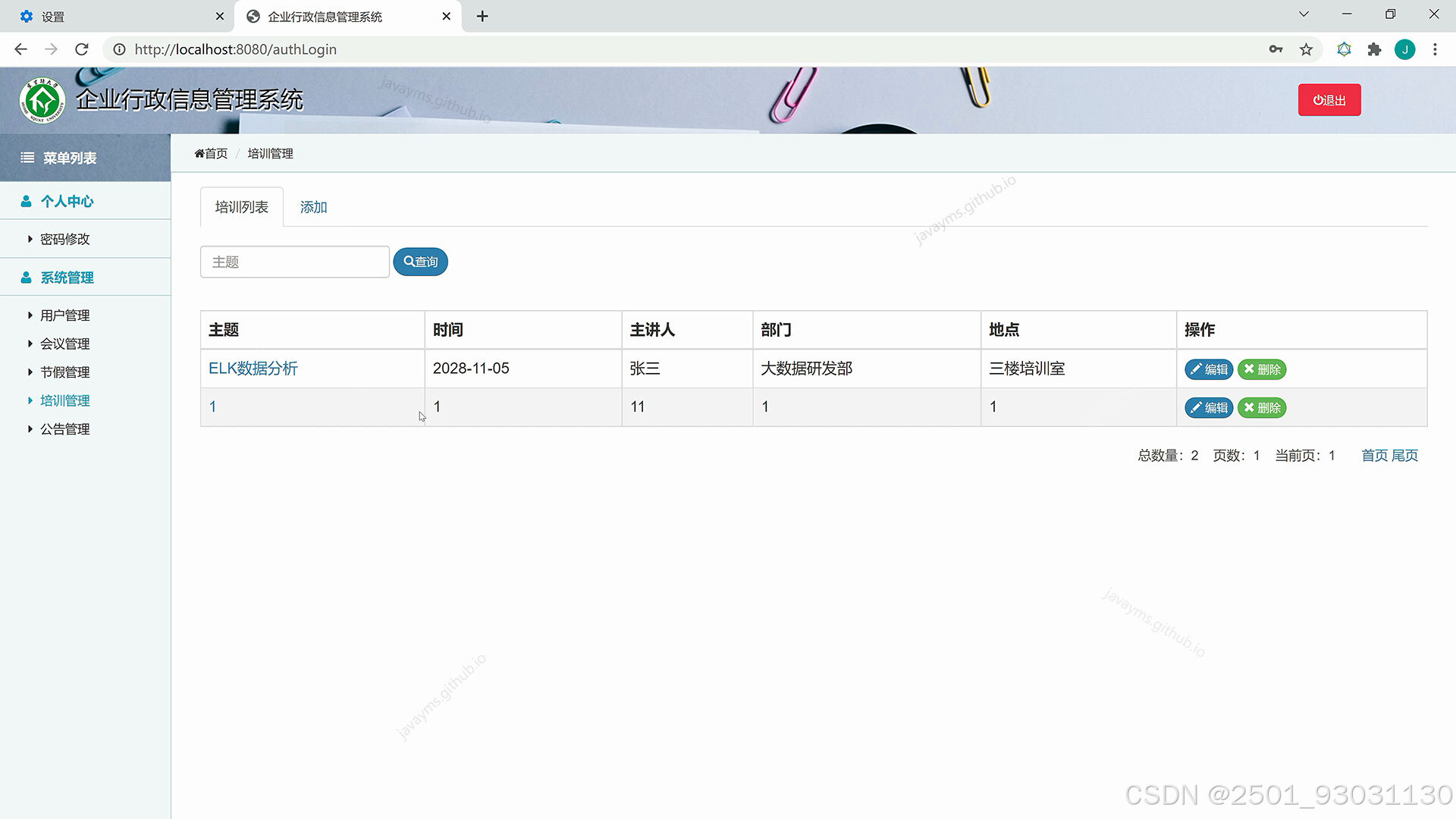This screenshot has width=1456, height=819.
Task: Click the hexagon extension icon
Action: point(1344,49)
